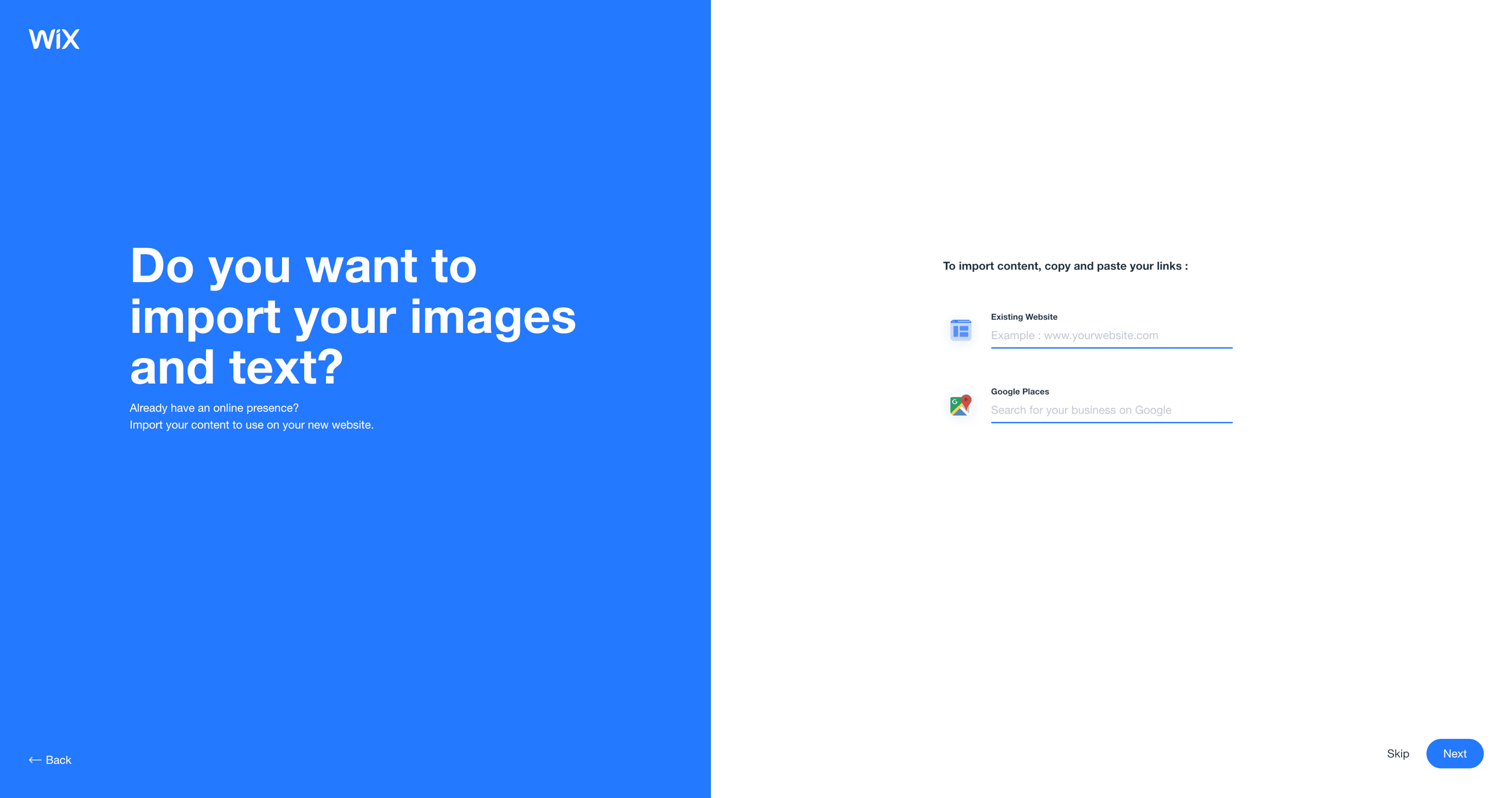Click the "To import content" instruction text

[x=1065, y=266]
